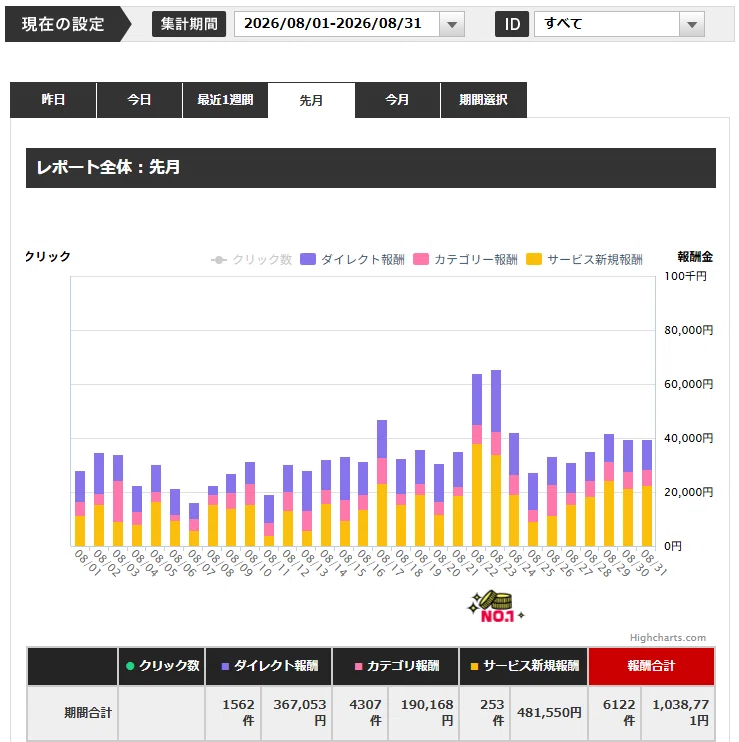Toggle the サービス新規報酬 legend series
The image size is (739, 742).
(x=584, y=260)
